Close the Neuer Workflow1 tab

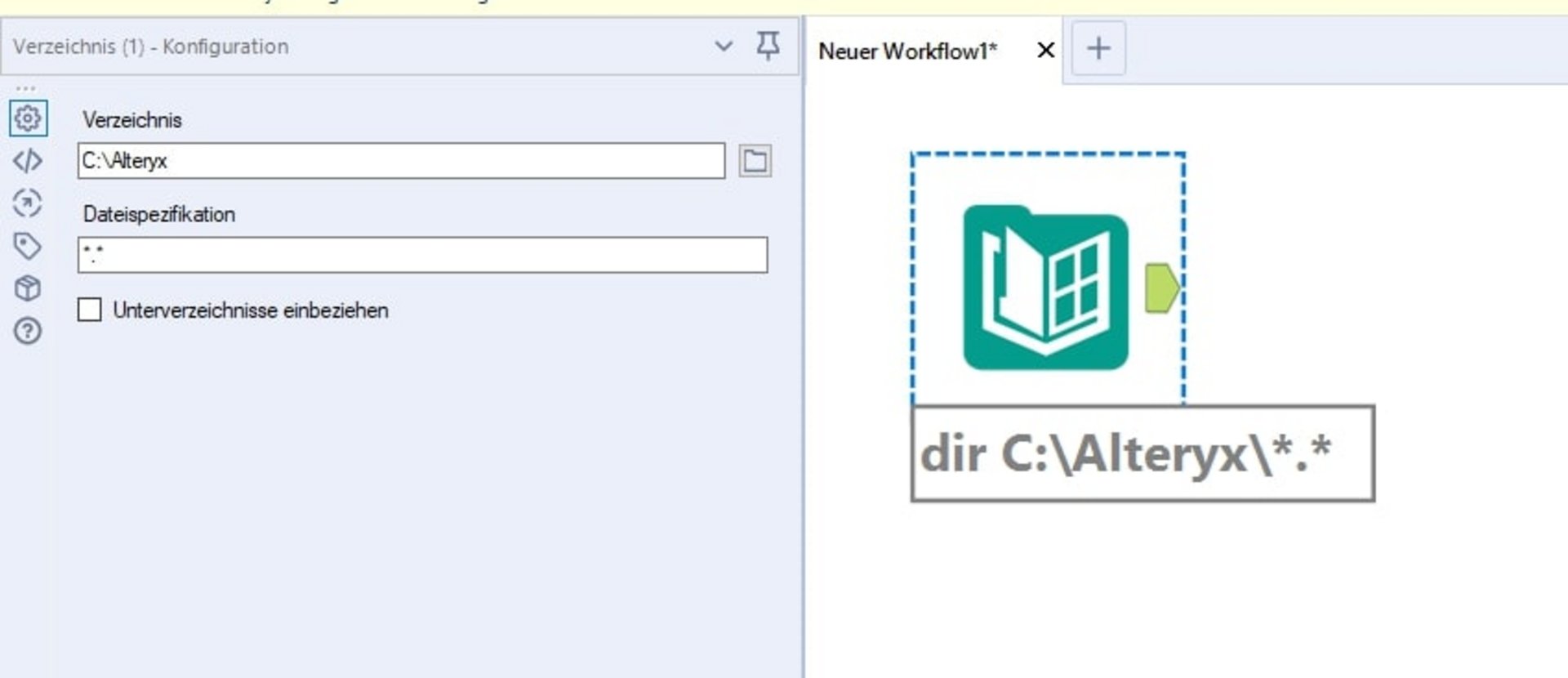(x=1045, y=51)
